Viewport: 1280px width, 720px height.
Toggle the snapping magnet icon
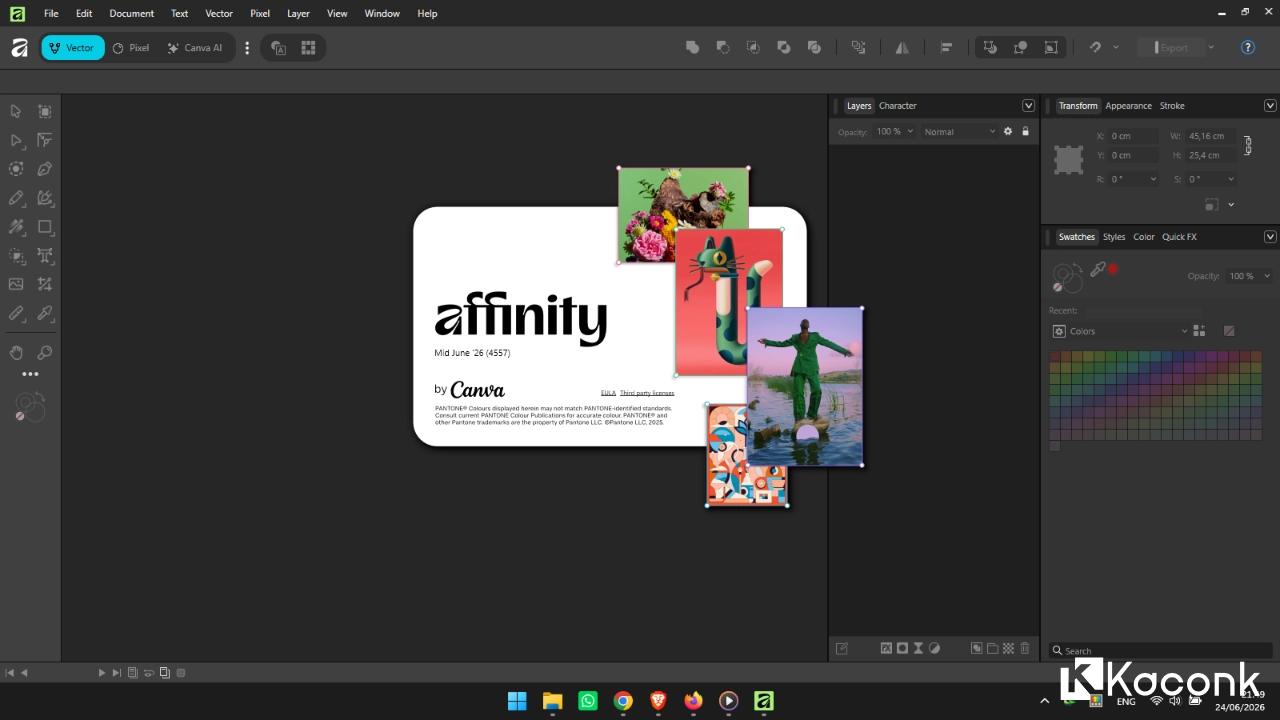[1096, 47]
